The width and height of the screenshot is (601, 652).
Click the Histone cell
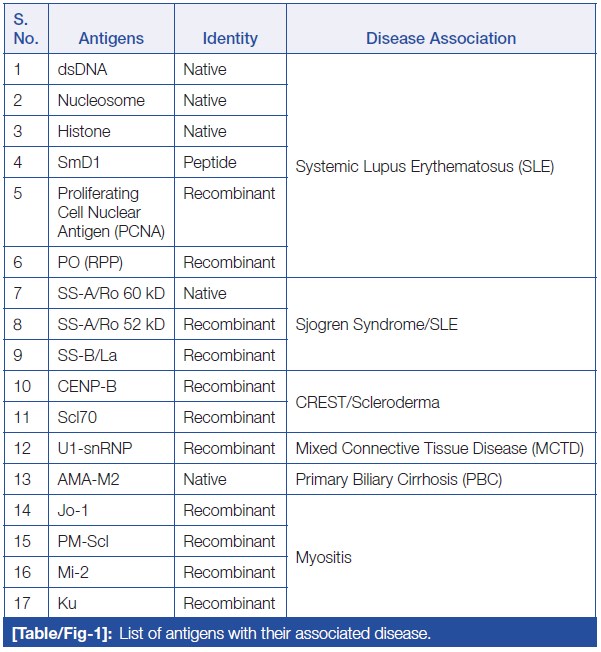click(84, 132)
